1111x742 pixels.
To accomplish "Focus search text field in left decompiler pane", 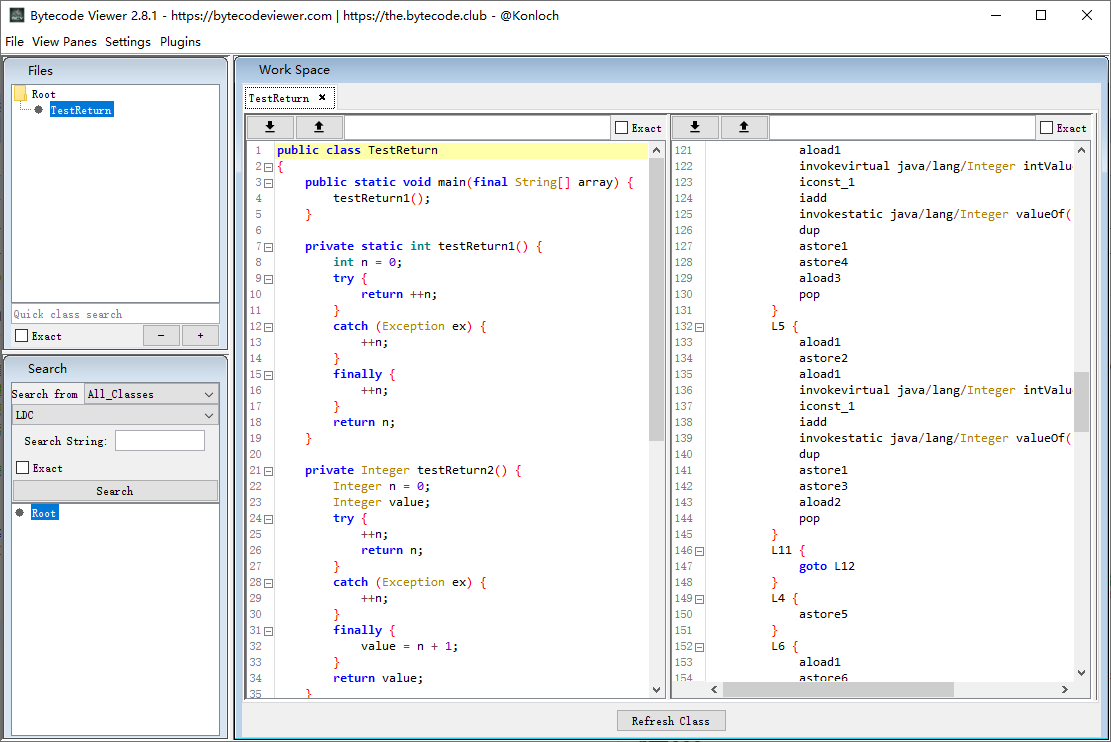I will click(x=478, y=128).
